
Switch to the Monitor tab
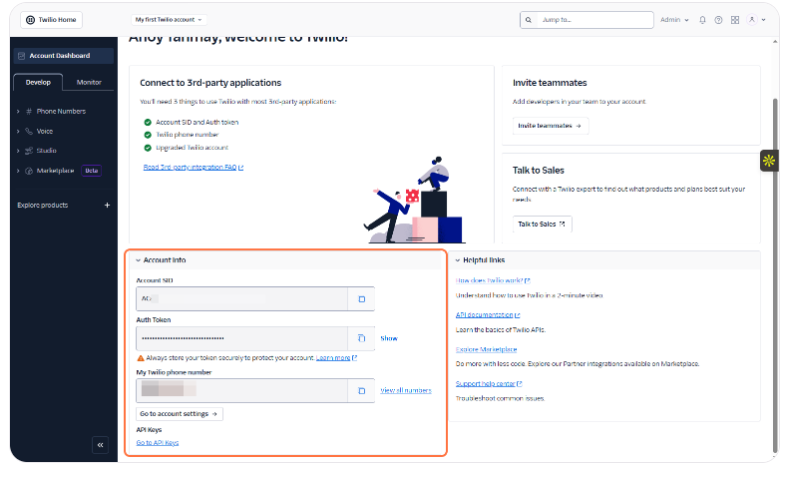pos(89,82)
